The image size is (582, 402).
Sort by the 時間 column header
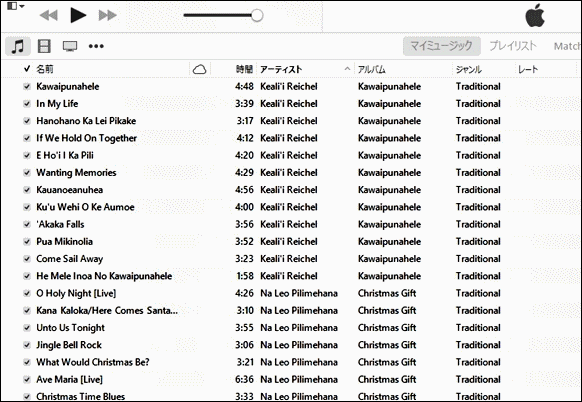point(244,69)
